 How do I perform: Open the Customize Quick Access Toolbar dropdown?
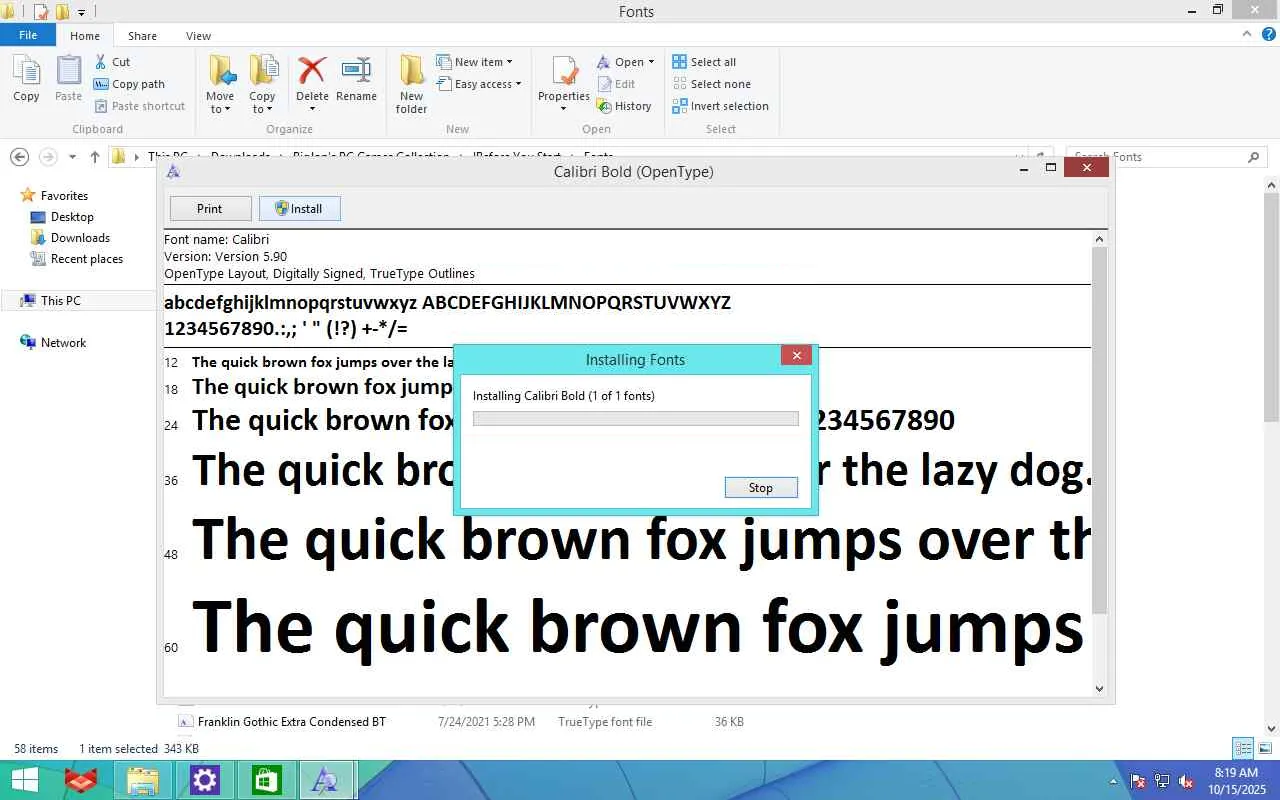(82, 13)
